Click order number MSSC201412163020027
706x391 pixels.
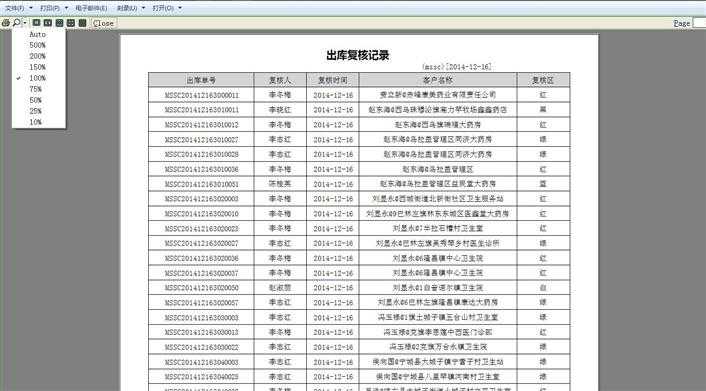coord(202,243)
